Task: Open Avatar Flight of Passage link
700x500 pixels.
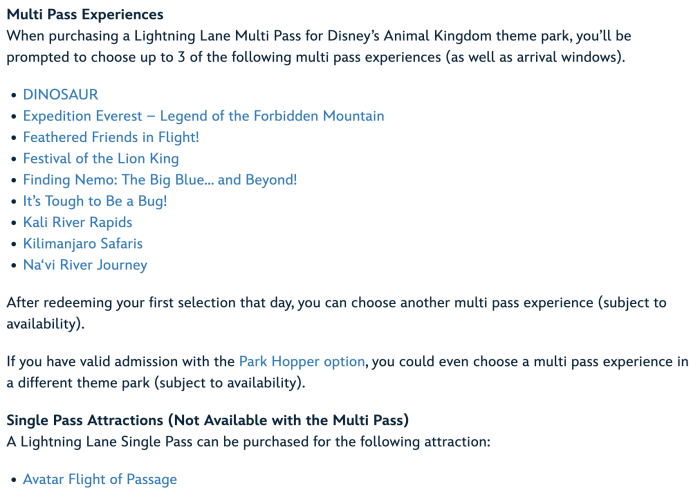Action: [x=100, y=479]
